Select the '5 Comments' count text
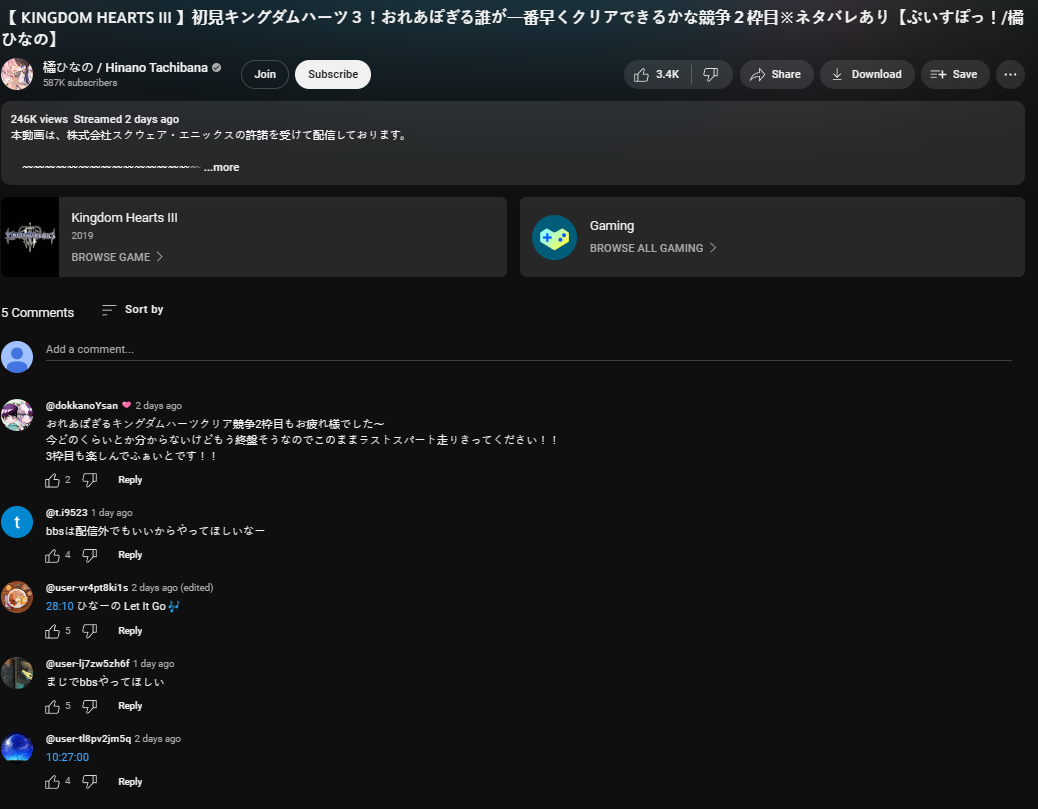This screenshot has height=809, width=1038. tap(38, 312)
